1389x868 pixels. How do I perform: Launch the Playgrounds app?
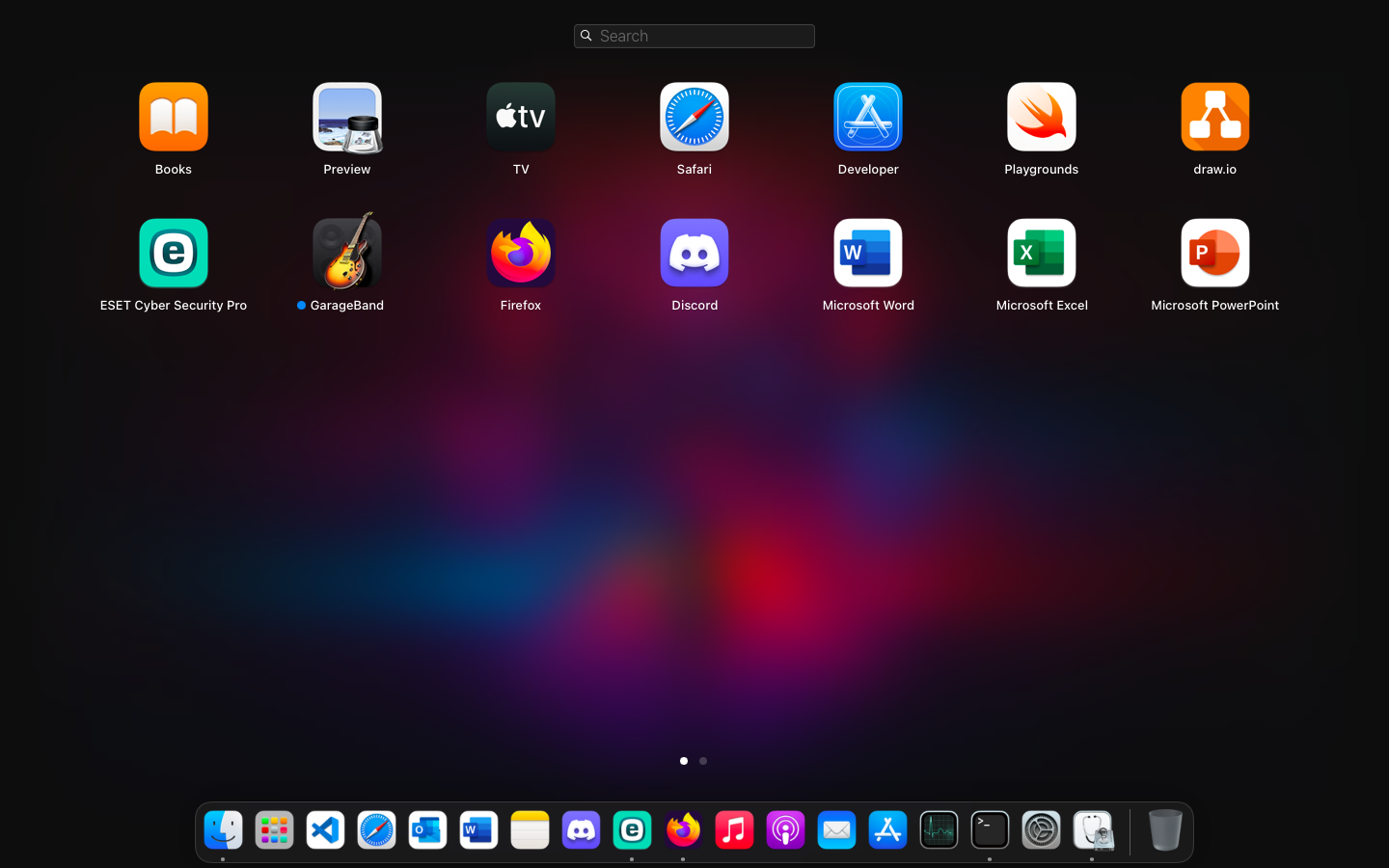1041,117
